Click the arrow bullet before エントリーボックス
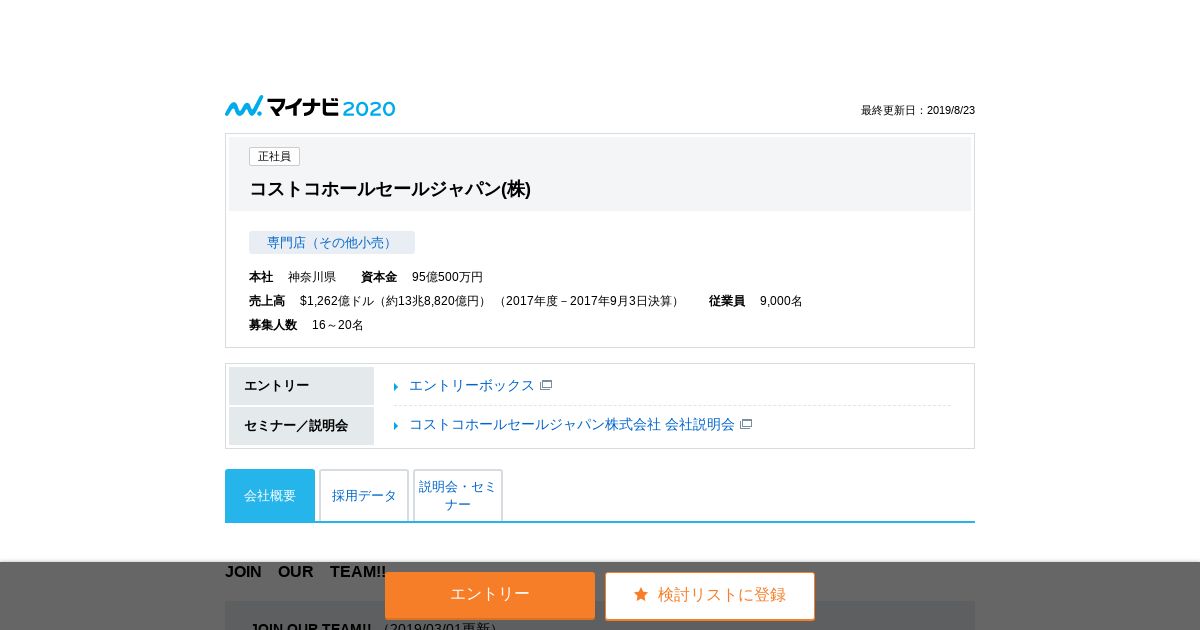 click(x=396, y=386)
